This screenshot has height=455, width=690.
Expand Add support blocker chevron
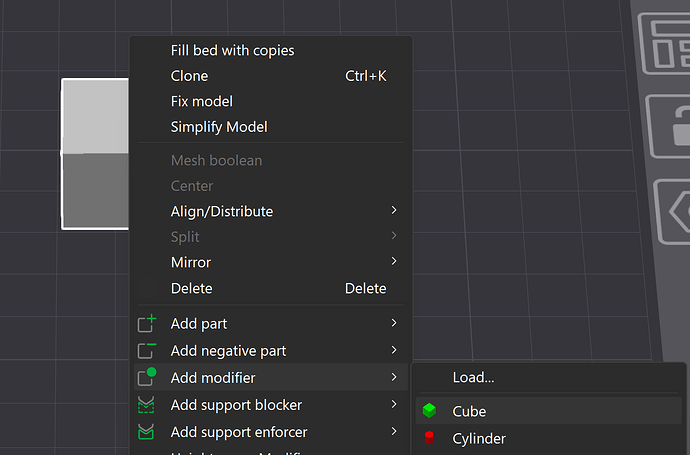394,404
